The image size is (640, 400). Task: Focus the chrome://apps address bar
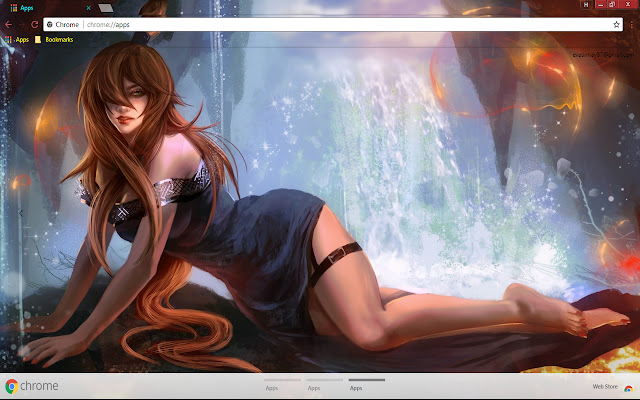tap(333, 24)
